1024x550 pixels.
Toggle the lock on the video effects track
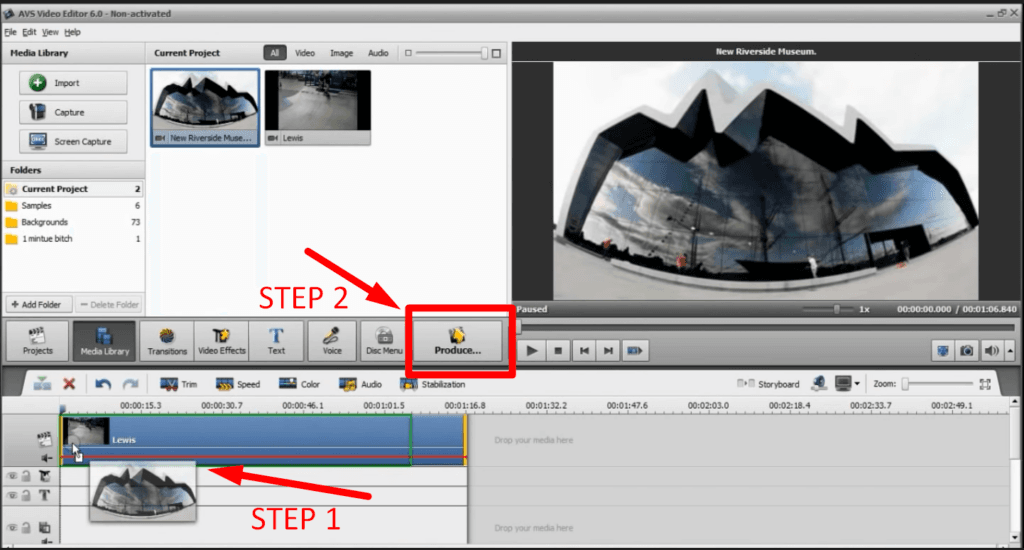click(x=26, y=476)
